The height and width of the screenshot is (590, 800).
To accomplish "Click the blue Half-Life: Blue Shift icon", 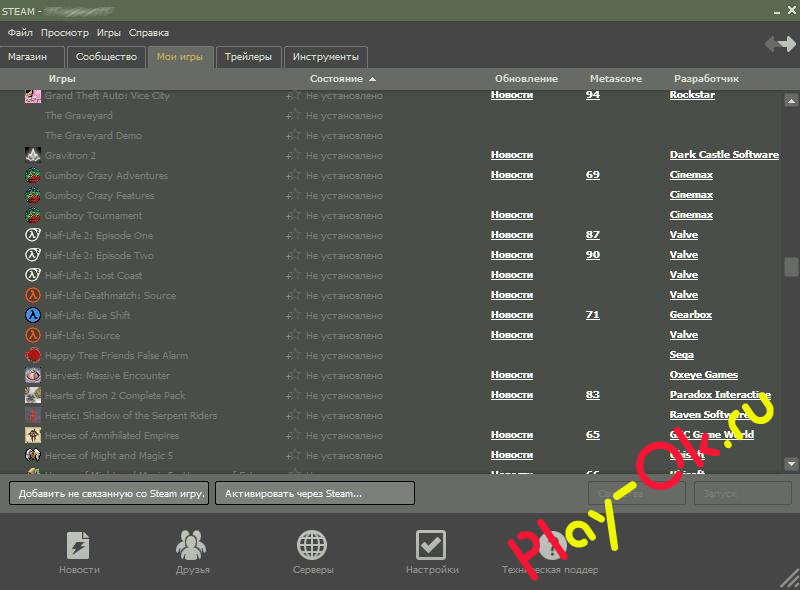I will tap(33, 315).
